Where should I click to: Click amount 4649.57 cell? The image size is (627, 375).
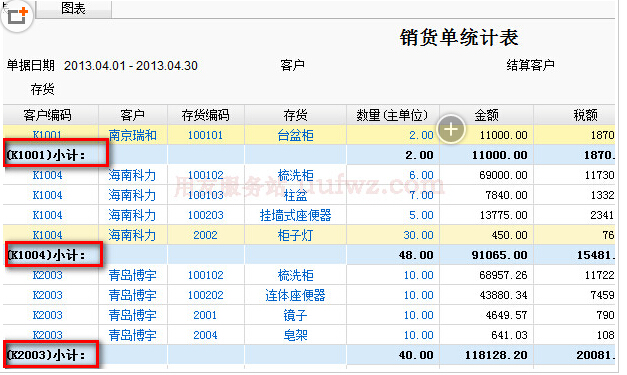click(506, 315)
